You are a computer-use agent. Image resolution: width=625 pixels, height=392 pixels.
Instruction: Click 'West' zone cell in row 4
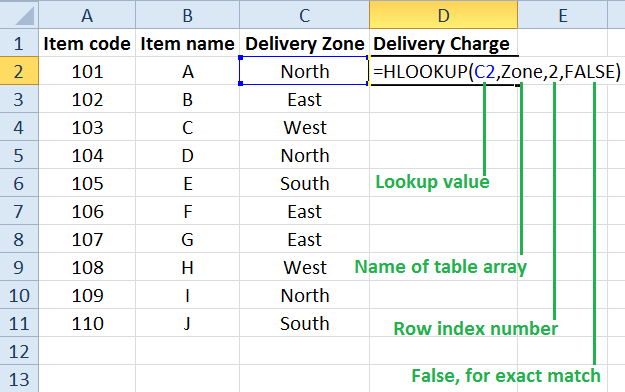[x=305, y=126]
